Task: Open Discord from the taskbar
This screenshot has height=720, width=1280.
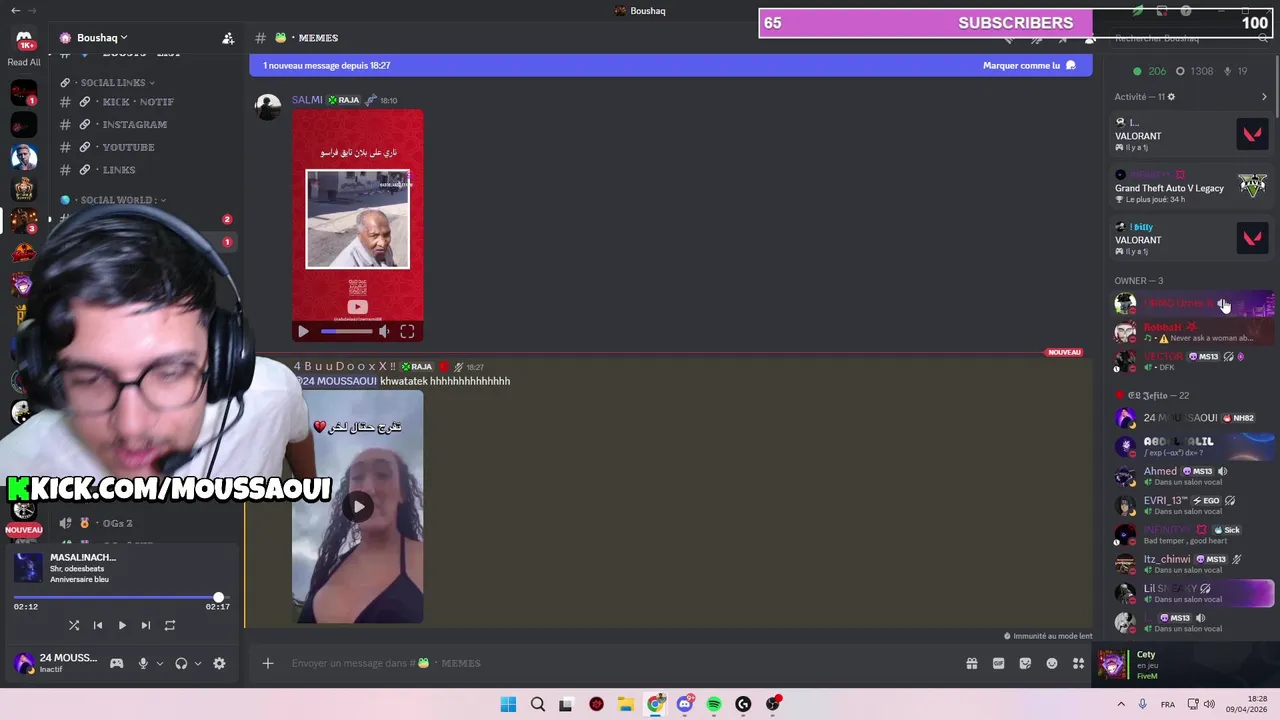Action: [x=685, y=704]
